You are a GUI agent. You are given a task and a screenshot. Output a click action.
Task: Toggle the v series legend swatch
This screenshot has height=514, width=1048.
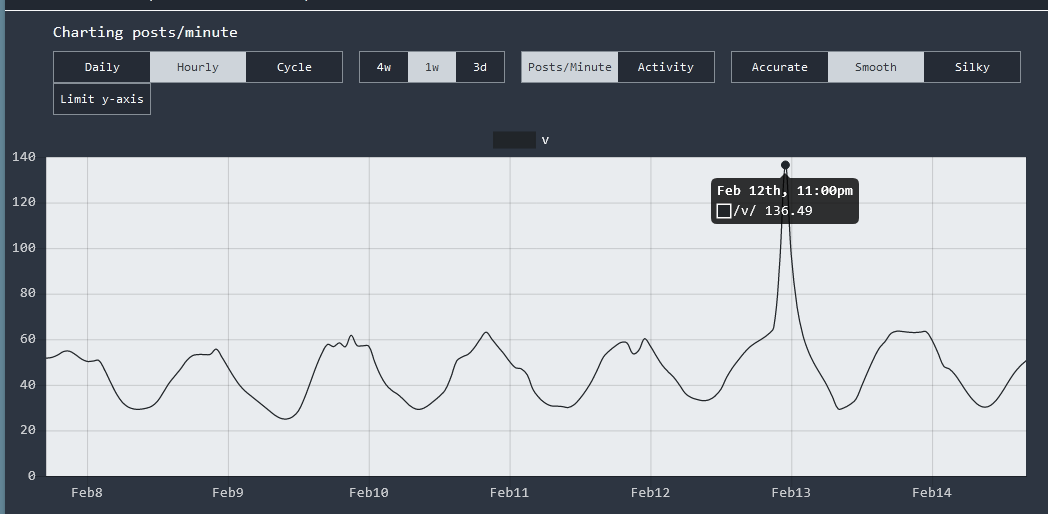514,140
